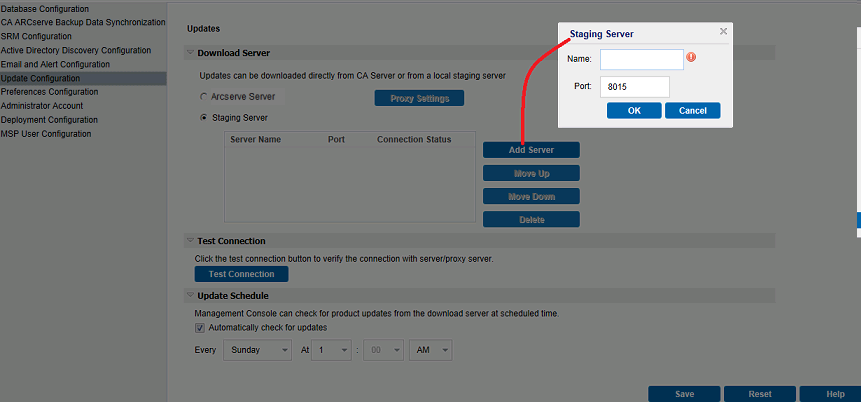Open Database Configuration

click(x=44, y=9)
